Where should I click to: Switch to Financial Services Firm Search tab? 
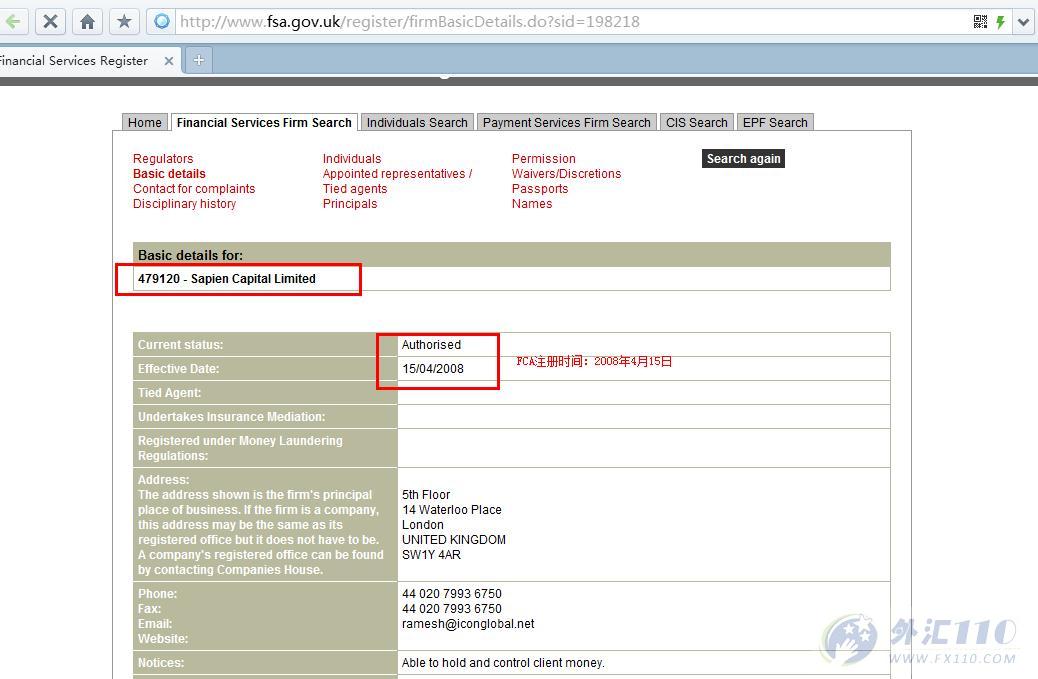click(264, 122)
